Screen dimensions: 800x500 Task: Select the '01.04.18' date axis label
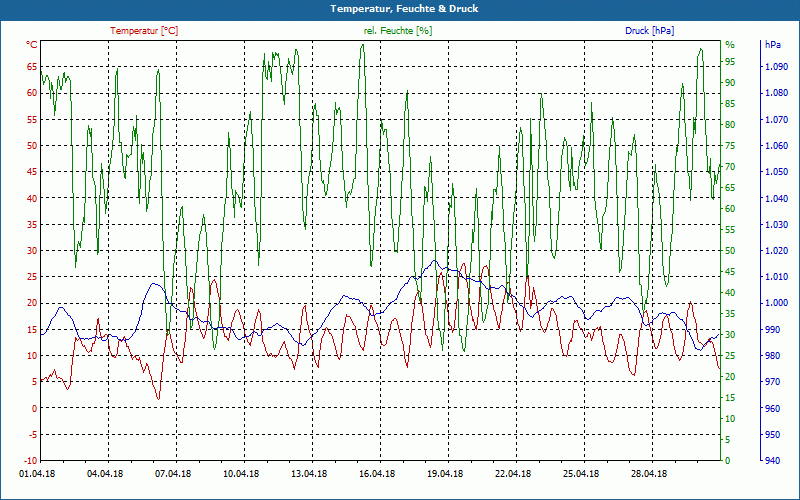pyautogui.click(x=37, y=473)
